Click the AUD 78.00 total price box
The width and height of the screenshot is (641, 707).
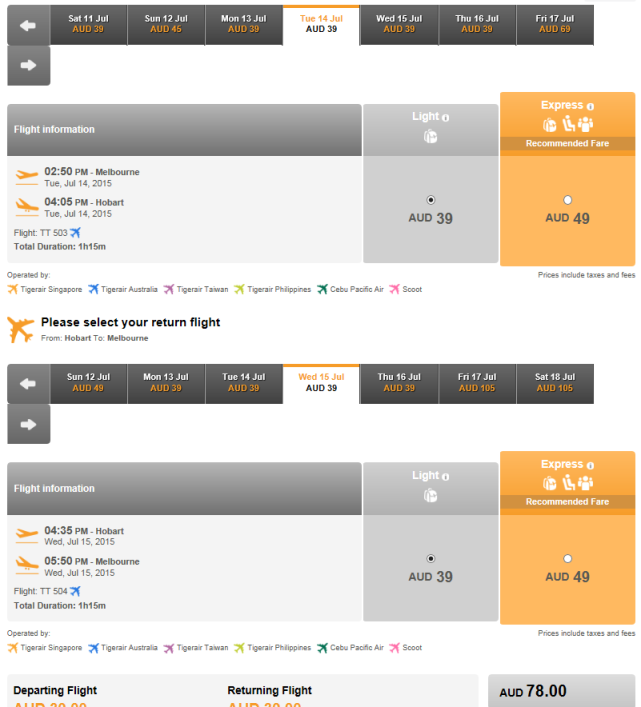(562, 691)
